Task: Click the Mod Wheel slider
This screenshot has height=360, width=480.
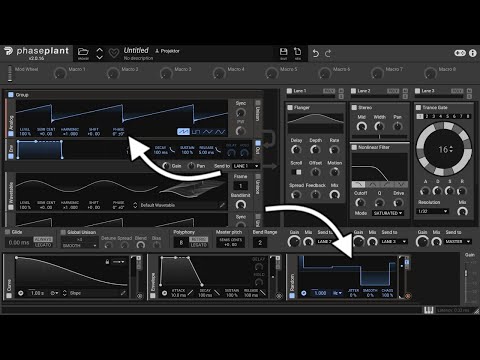Action: point(10,73)
